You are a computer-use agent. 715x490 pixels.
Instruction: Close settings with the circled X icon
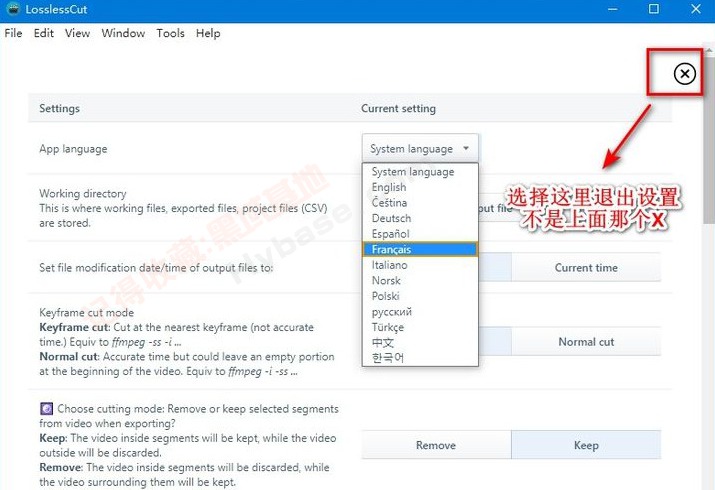684,73
